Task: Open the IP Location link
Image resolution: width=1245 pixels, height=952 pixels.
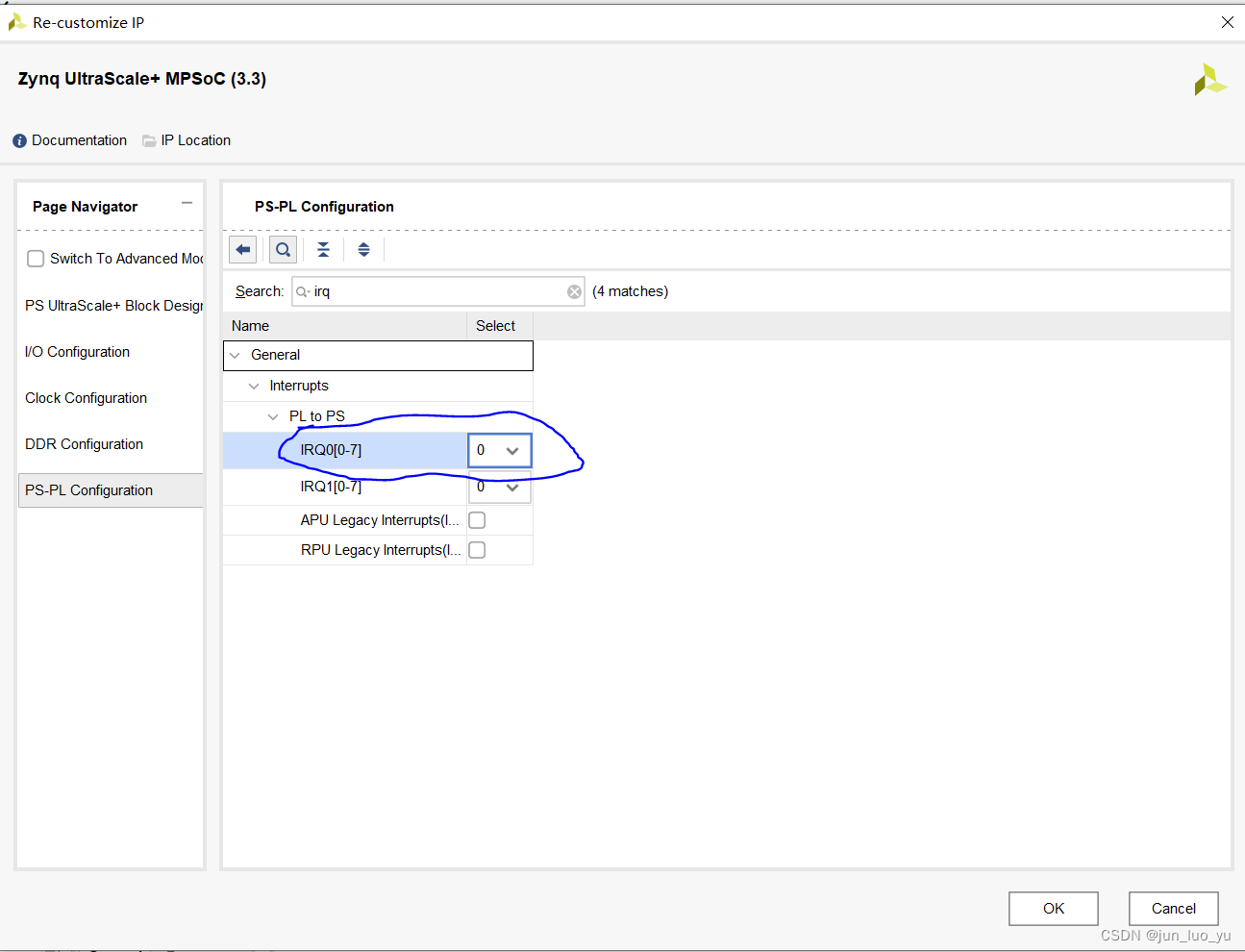Action: [196, 140]
